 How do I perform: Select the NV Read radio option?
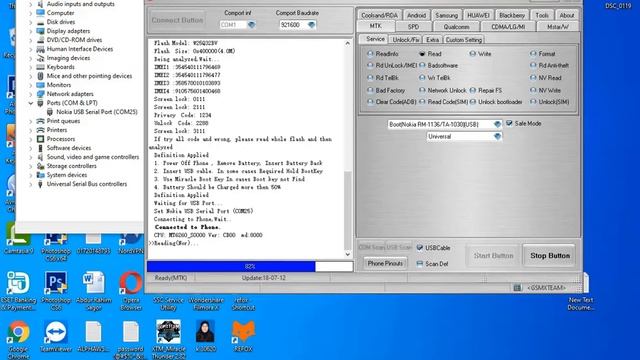[533, 78]
